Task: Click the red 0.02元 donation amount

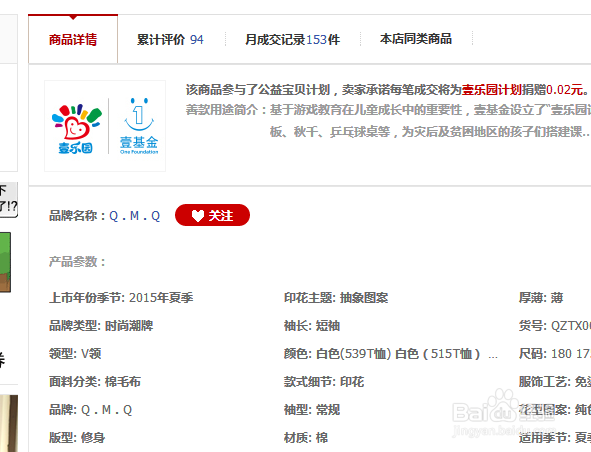Action: pos(565,90)
